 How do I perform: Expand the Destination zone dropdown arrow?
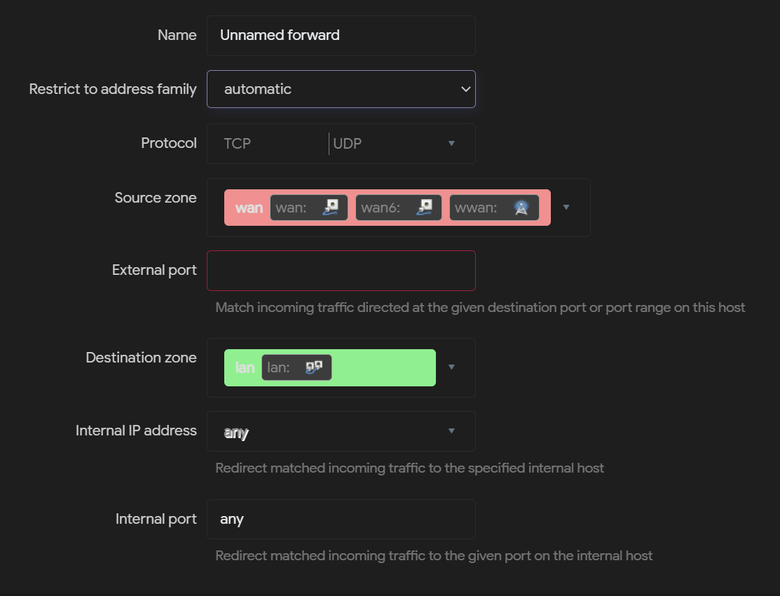pyautogui.click(x=451, y=367)
